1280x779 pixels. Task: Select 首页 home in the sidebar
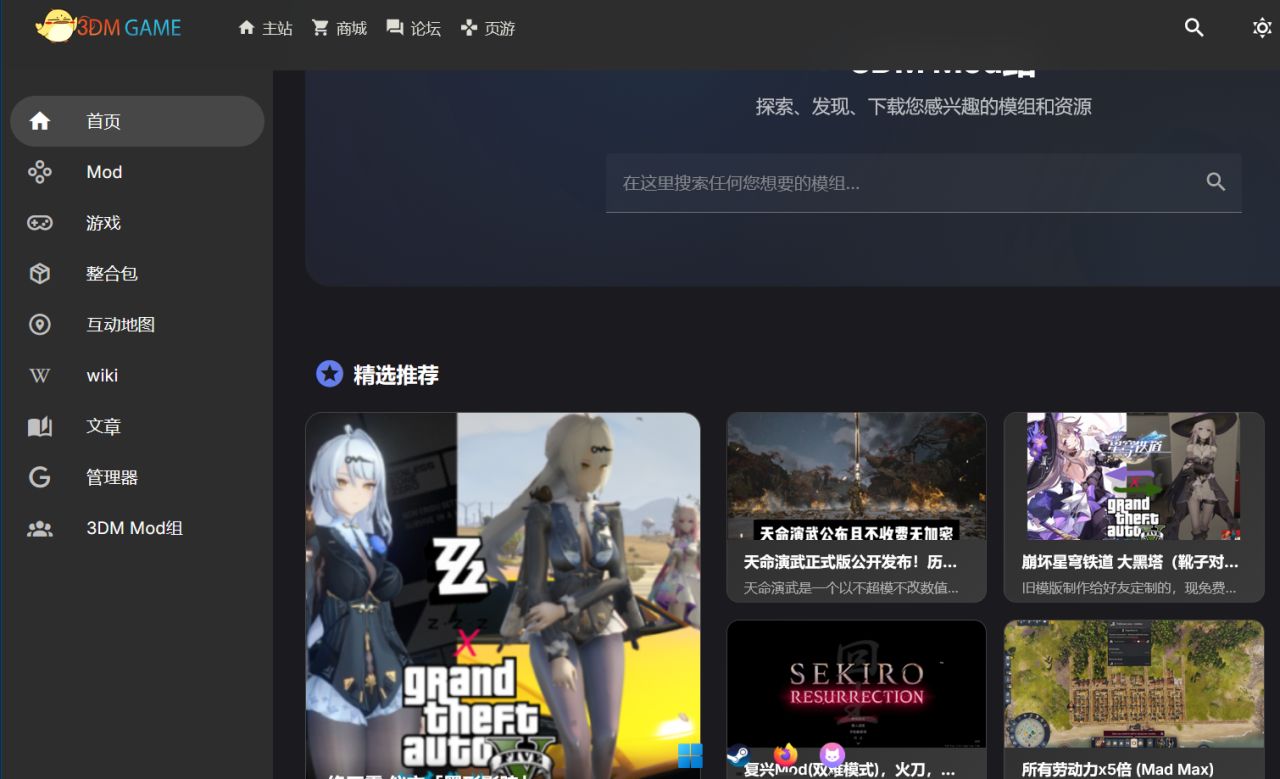(137, 121)
